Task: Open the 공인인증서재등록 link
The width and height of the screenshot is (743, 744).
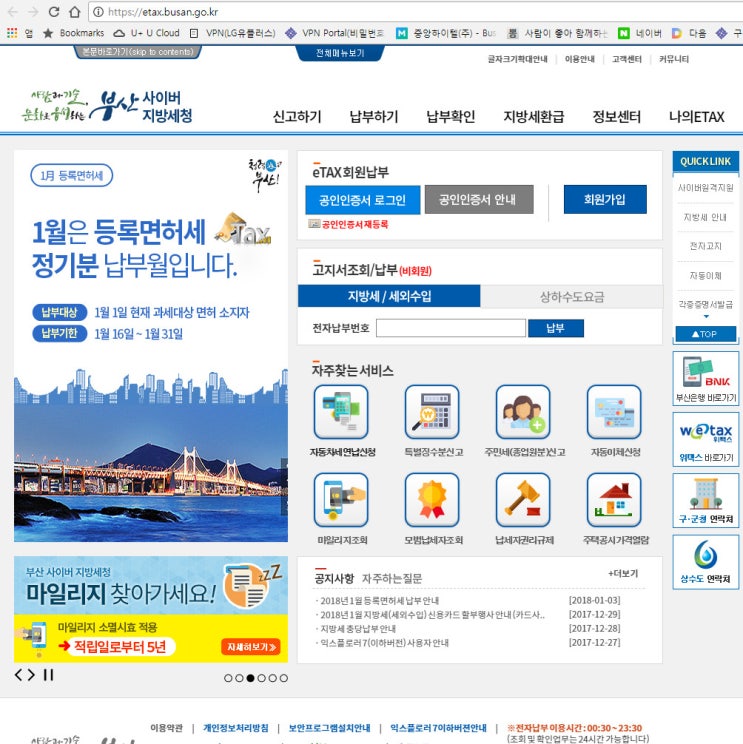Action: click(349, 224)
